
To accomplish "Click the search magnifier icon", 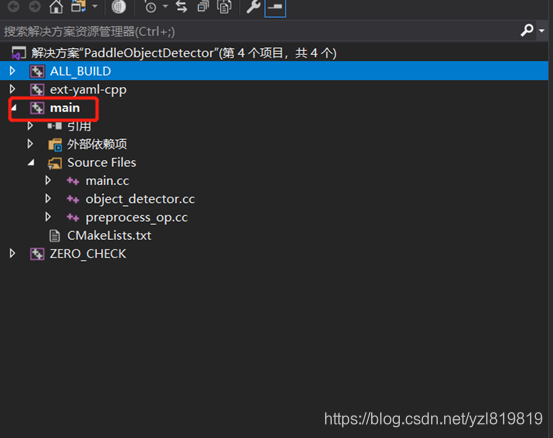I will (x=527, y=31).
